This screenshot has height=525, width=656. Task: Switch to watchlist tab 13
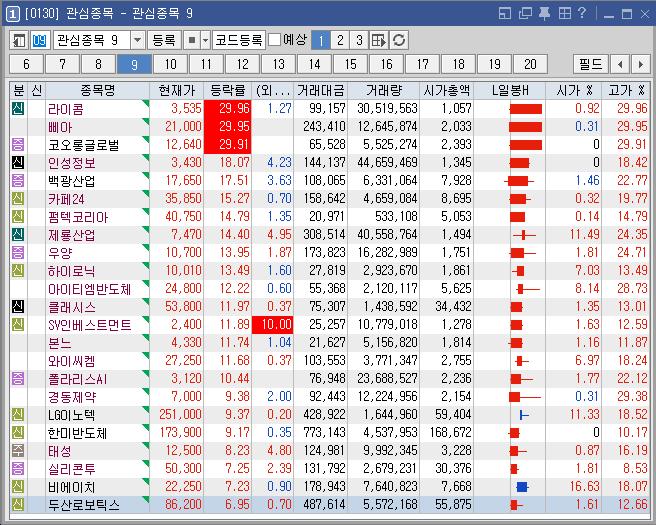[278, 64]
